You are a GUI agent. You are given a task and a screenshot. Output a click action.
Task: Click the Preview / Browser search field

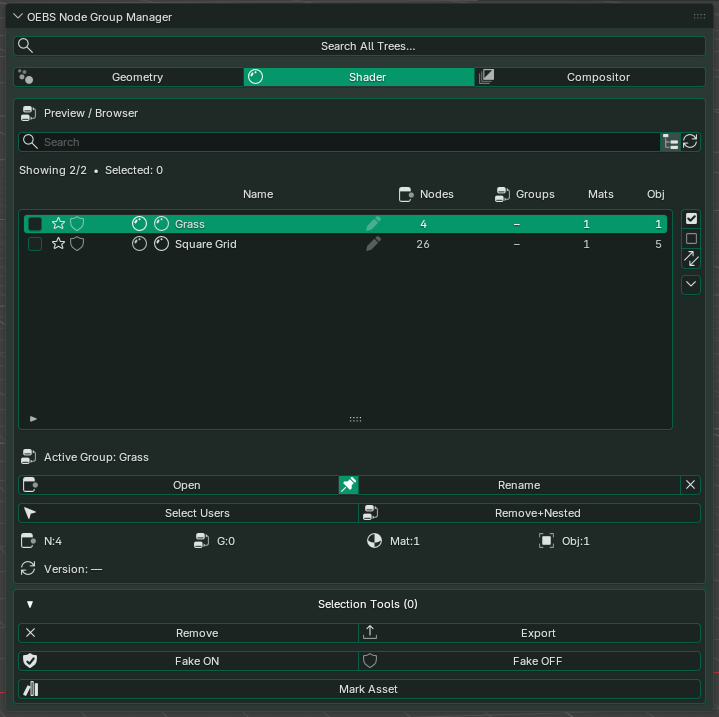339,142
